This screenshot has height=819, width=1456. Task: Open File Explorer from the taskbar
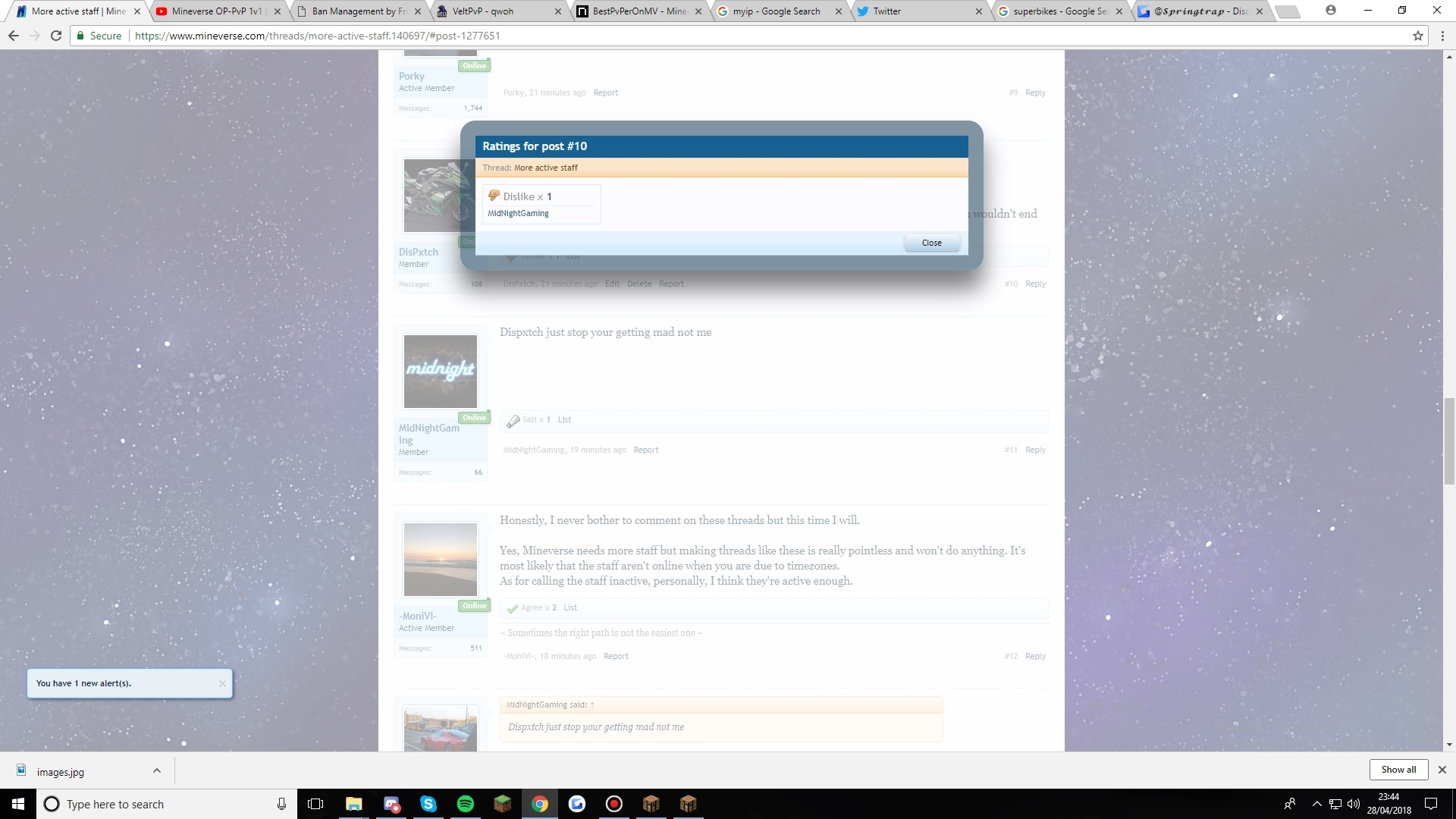tap(354, 804)
